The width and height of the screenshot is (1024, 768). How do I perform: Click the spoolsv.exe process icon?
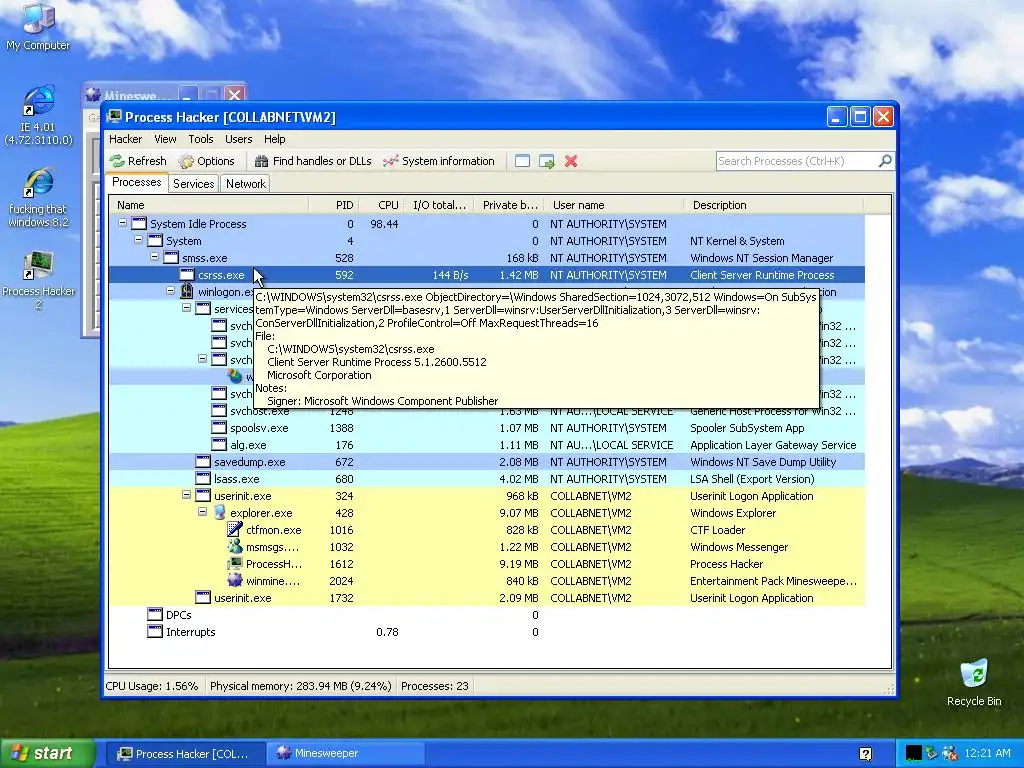[x=219, y=428]
